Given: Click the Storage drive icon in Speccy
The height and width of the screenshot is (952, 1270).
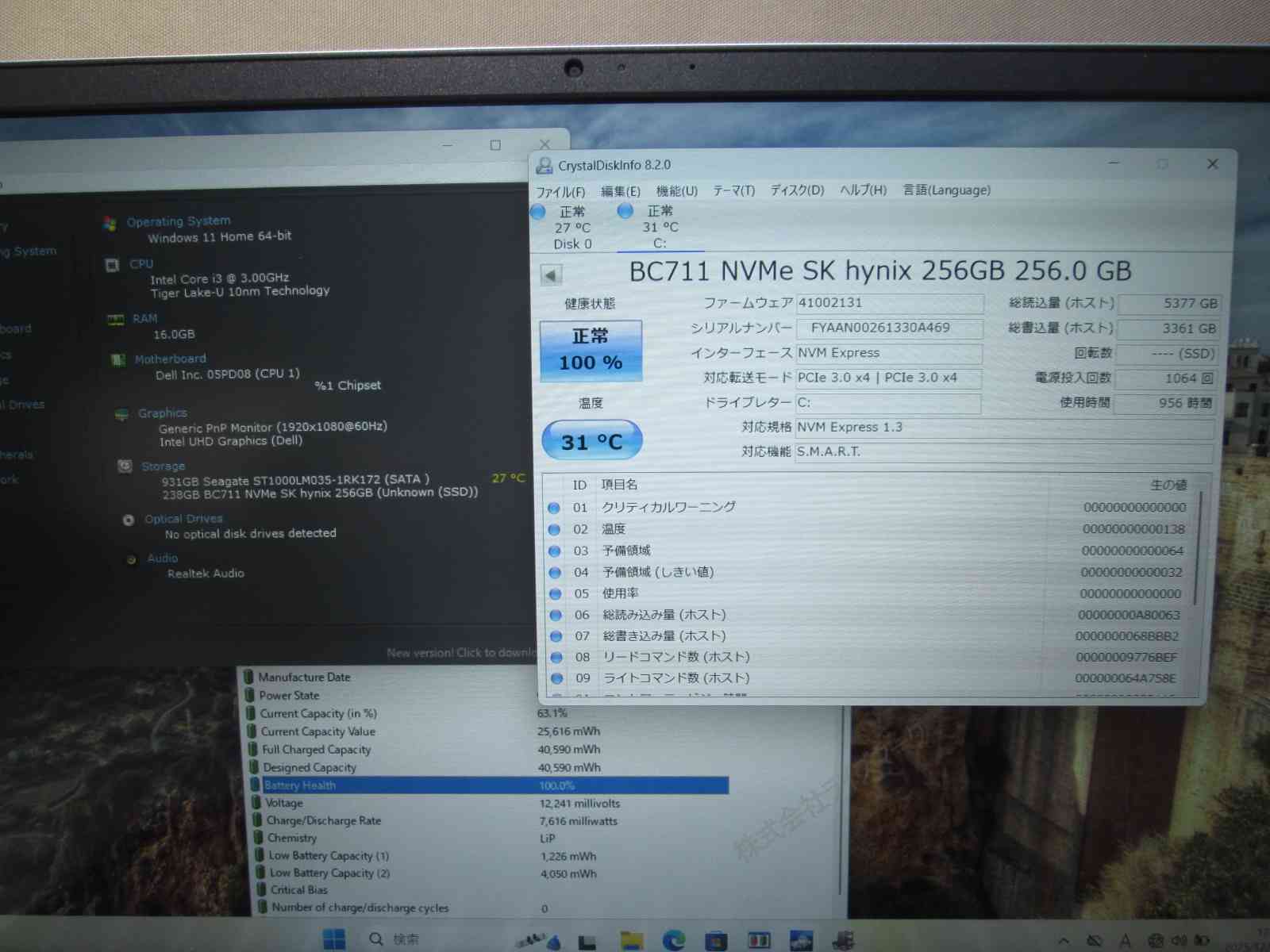Looking at the screenshot, I should click(125, 466).
